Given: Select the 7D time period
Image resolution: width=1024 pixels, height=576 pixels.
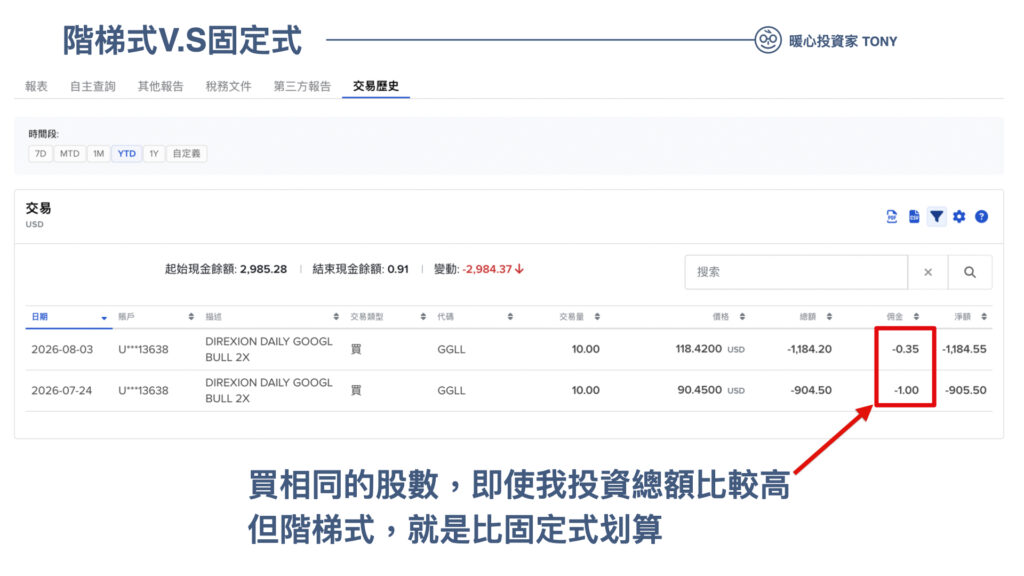Looking at the screenshot, I should [40, 153].
